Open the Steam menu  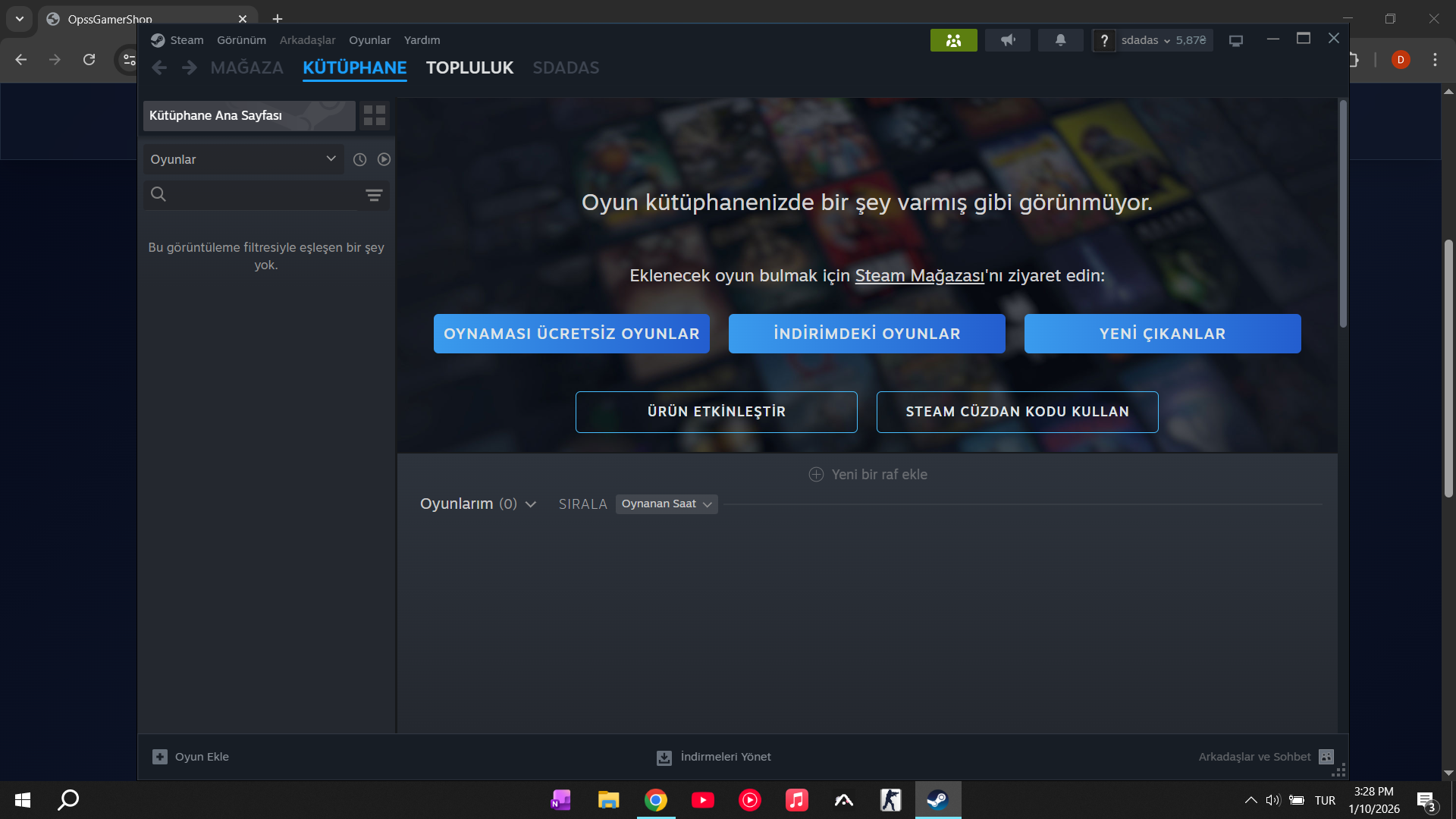187,40
